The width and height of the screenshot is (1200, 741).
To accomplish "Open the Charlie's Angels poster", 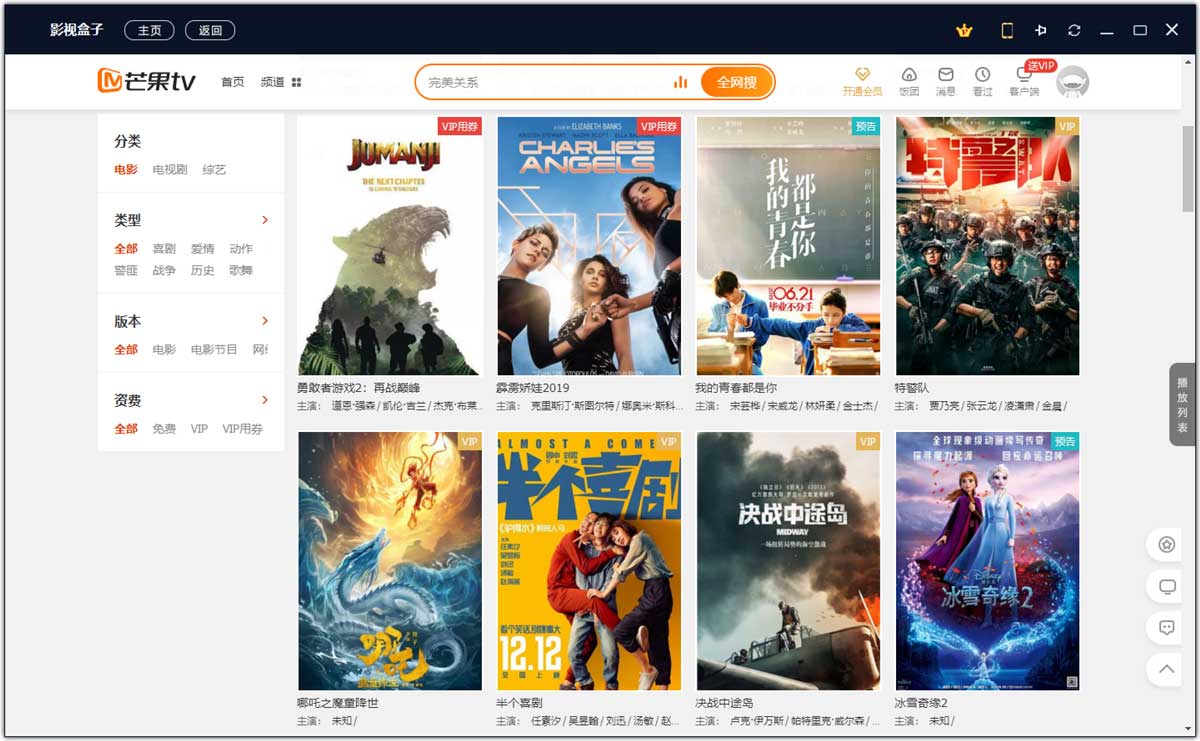I will 589,246.
